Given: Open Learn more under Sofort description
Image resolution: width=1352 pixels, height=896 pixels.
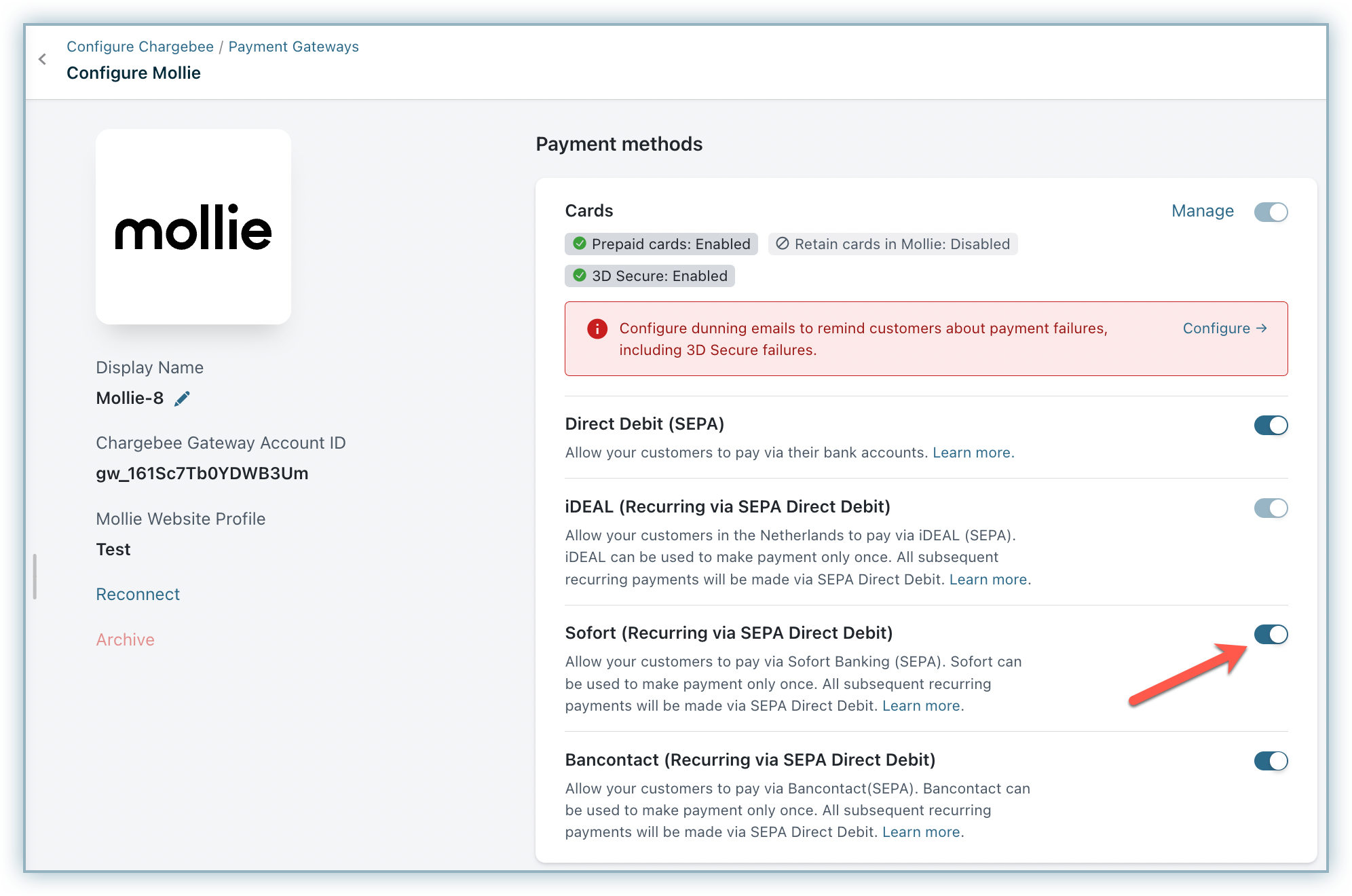Looking at the screenshot, I should pos(921,706).
